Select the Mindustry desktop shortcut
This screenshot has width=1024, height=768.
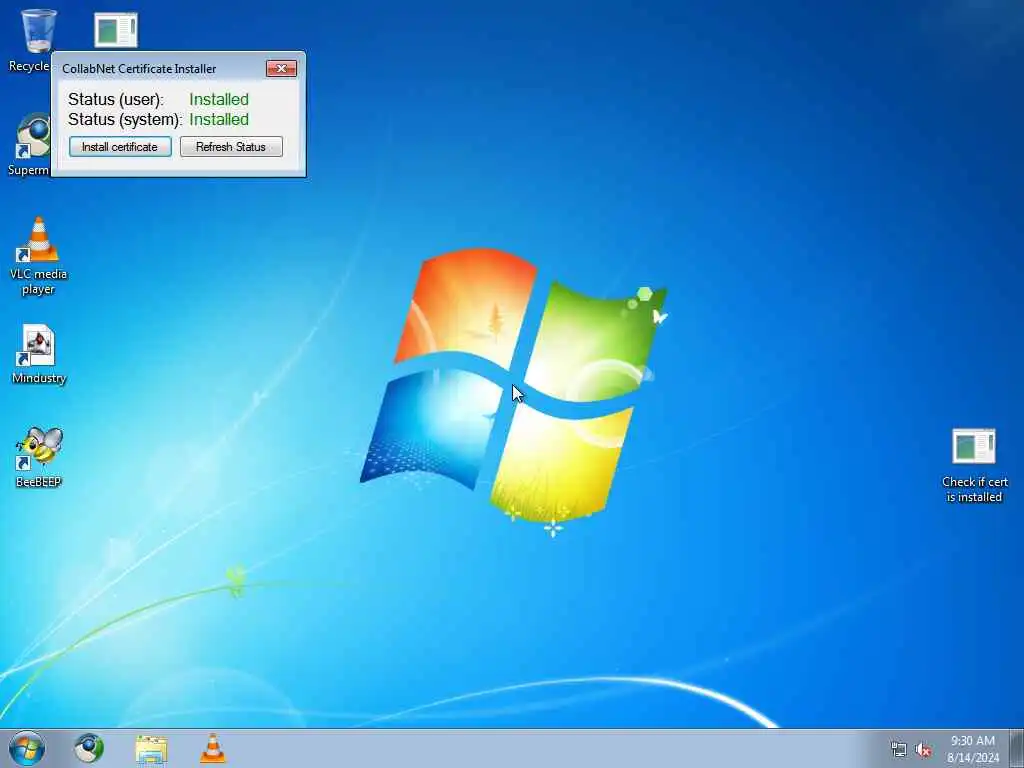tap(39, 354)
